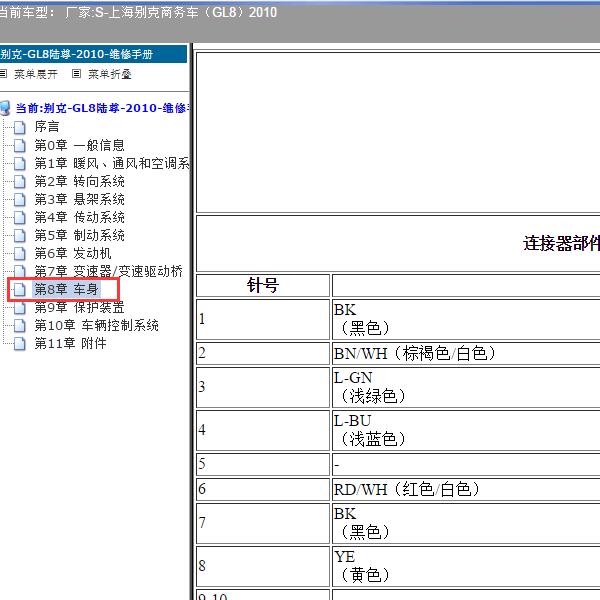Open 第11章 附件
600x600 pixels.
click(70, 344)
